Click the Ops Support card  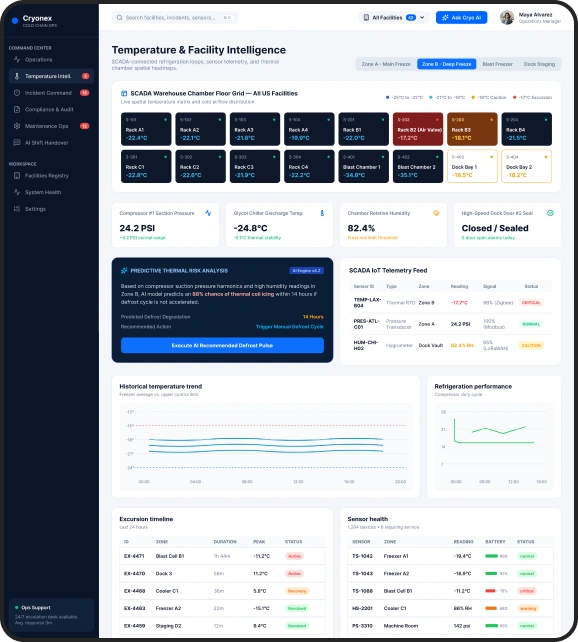(51, 615)
